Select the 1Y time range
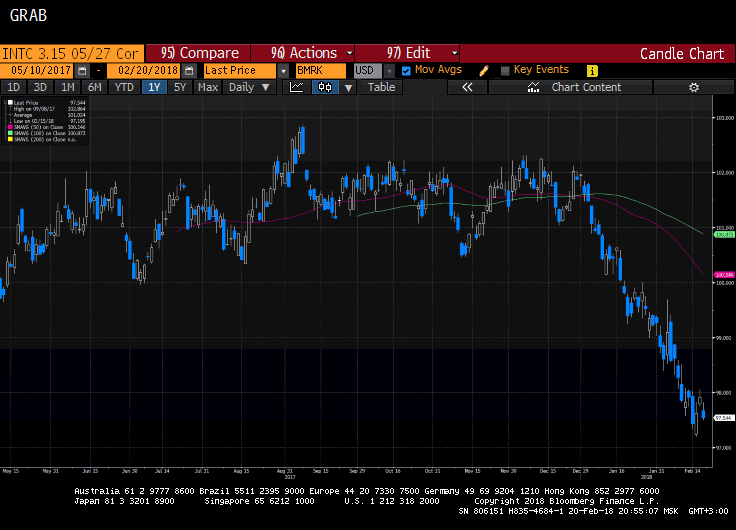 154,87
